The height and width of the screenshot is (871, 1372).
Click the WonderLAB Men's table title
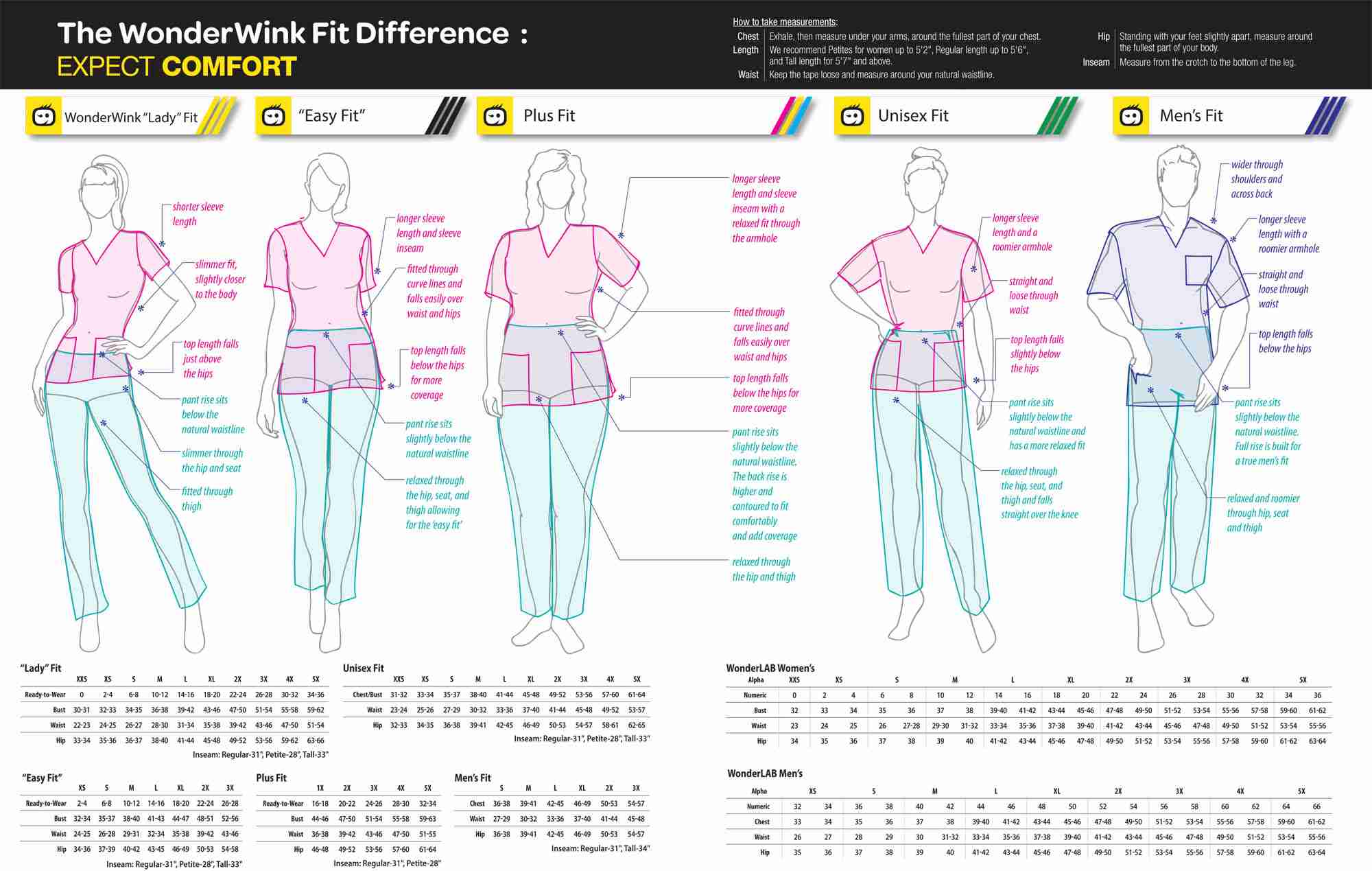[765, 774]
